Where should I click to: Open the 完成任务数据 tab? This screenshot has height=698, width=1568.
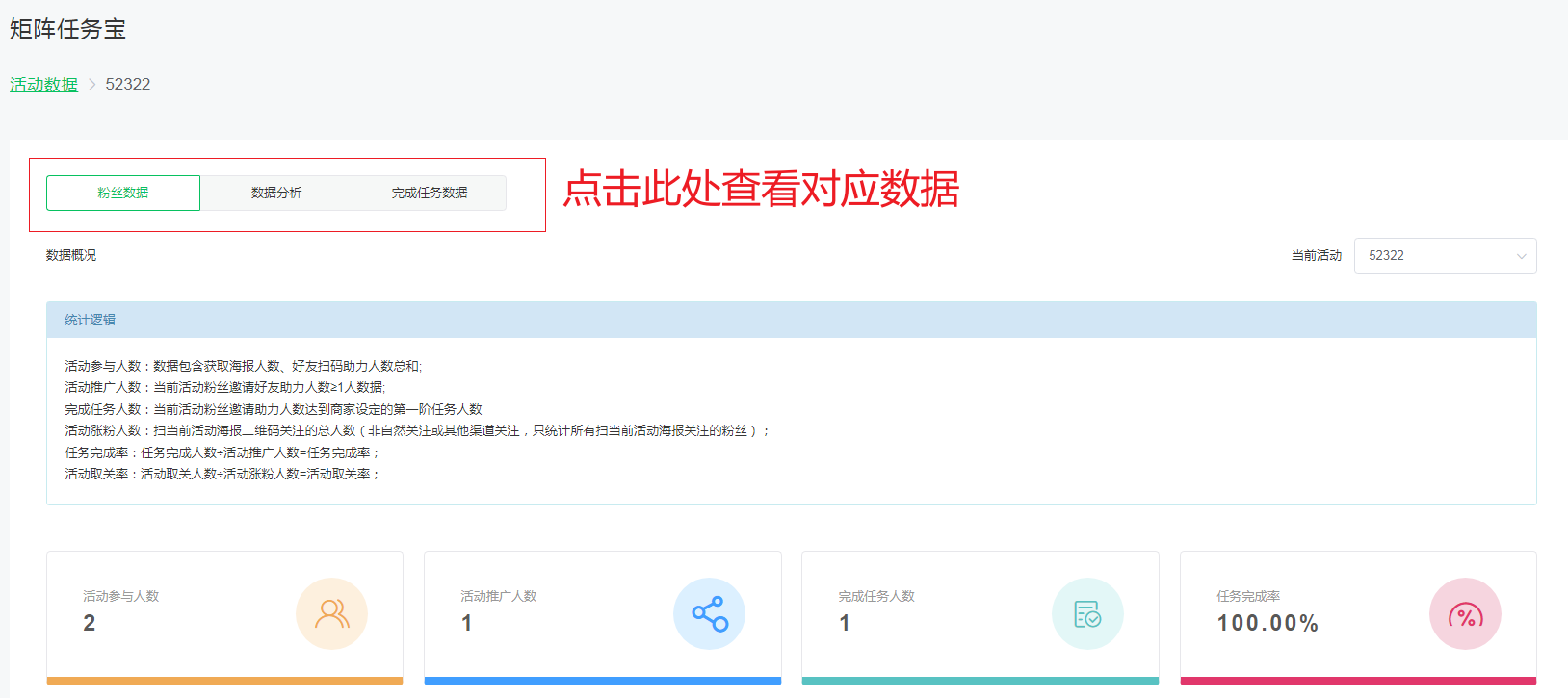430,193
